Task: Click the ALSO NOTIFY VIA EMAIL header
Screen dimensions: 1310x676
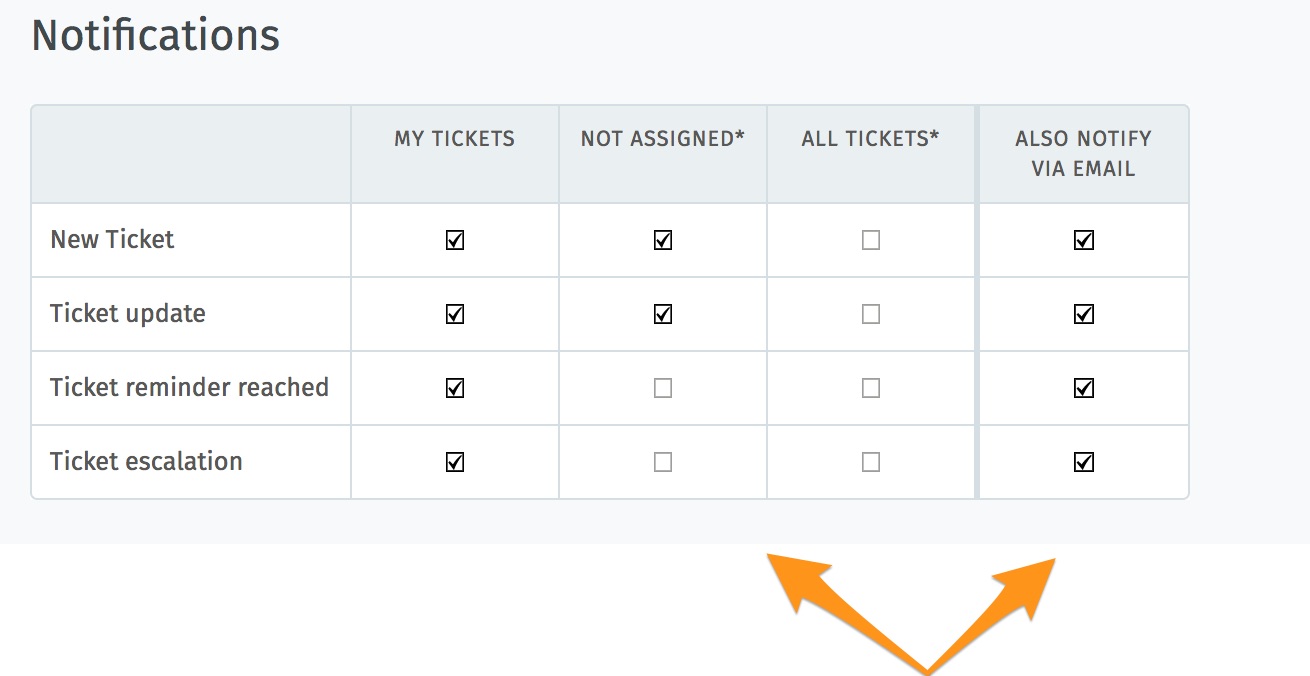Action: coord(1083,153)
